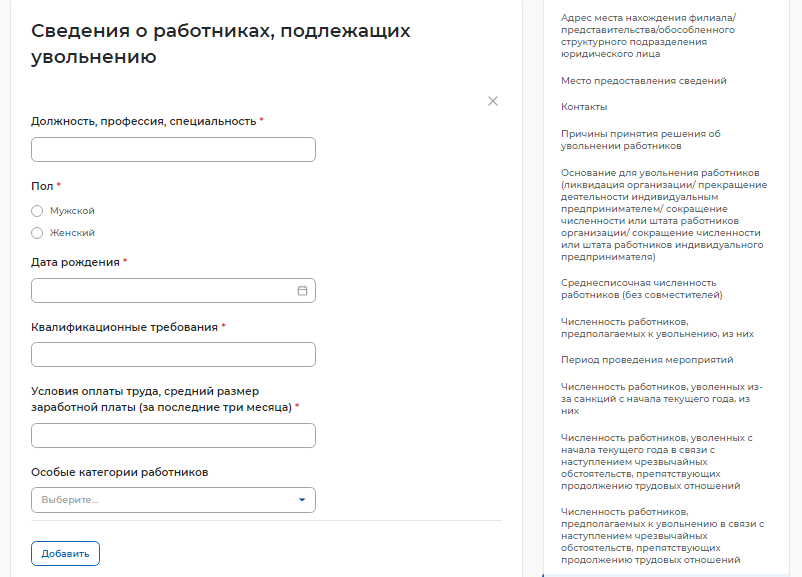This screenshot has width=802, height=577.
Task: Click the Особые категории работников field label
Action: coord(120,472)
